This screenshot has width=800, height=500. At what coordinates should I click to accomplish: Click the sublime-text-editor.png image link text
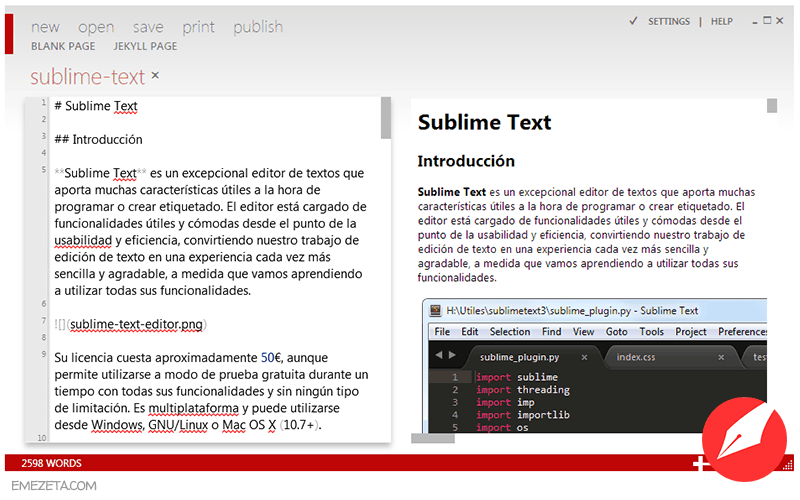point(136,324)
